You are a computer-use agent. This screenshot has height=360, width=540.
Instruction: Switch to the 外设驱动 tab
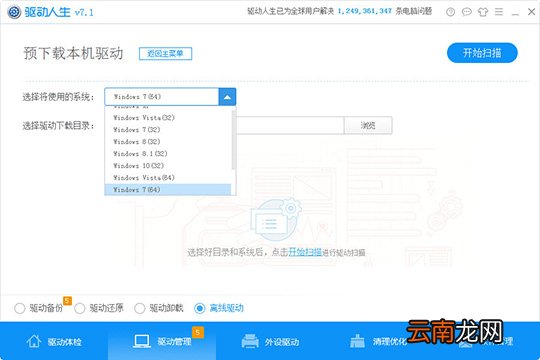pyautogui.click(x=270, y=341)
